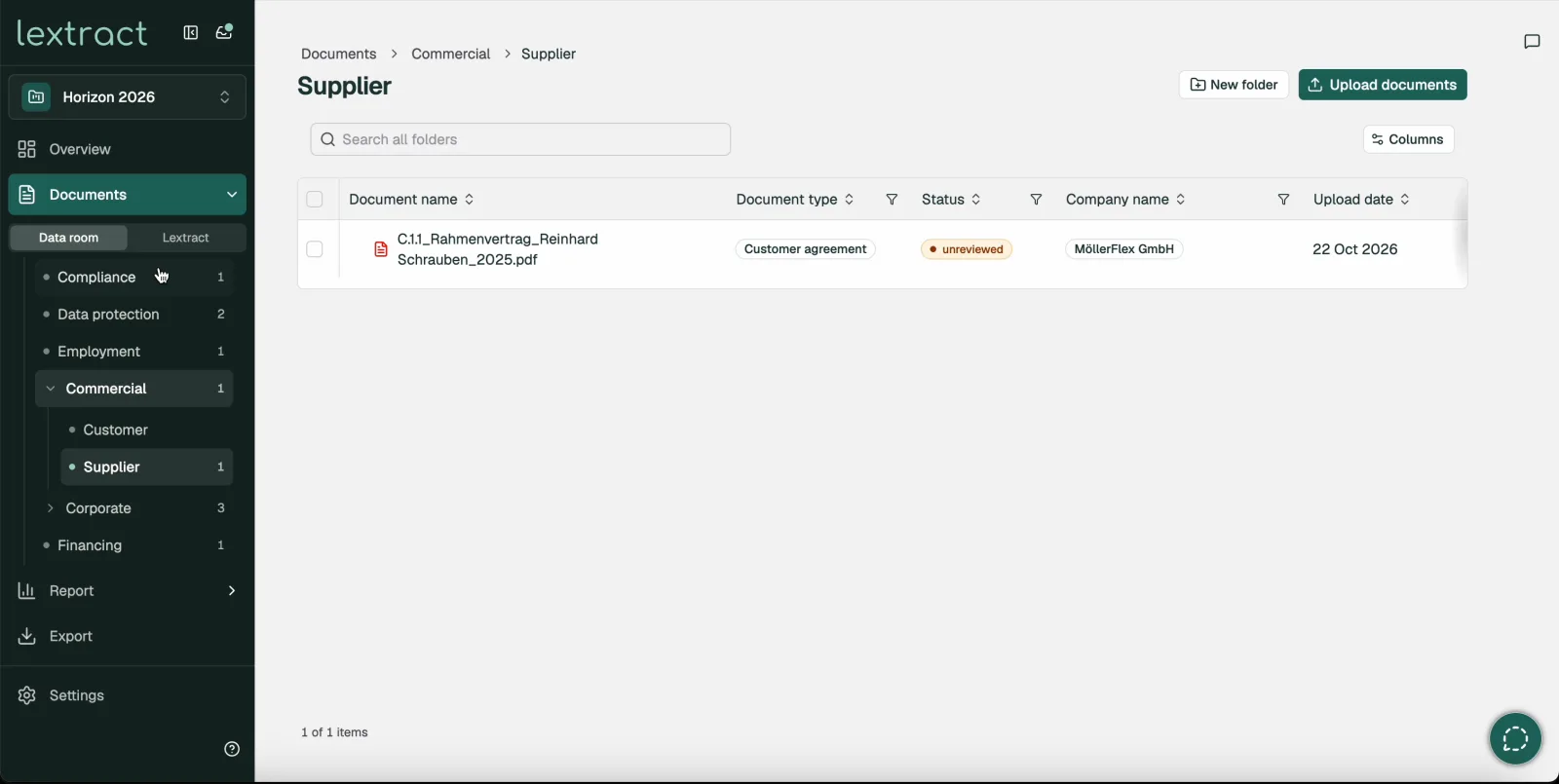Collapse the Commercial folder
1559x784 pixels.
[x=51, y=389]
